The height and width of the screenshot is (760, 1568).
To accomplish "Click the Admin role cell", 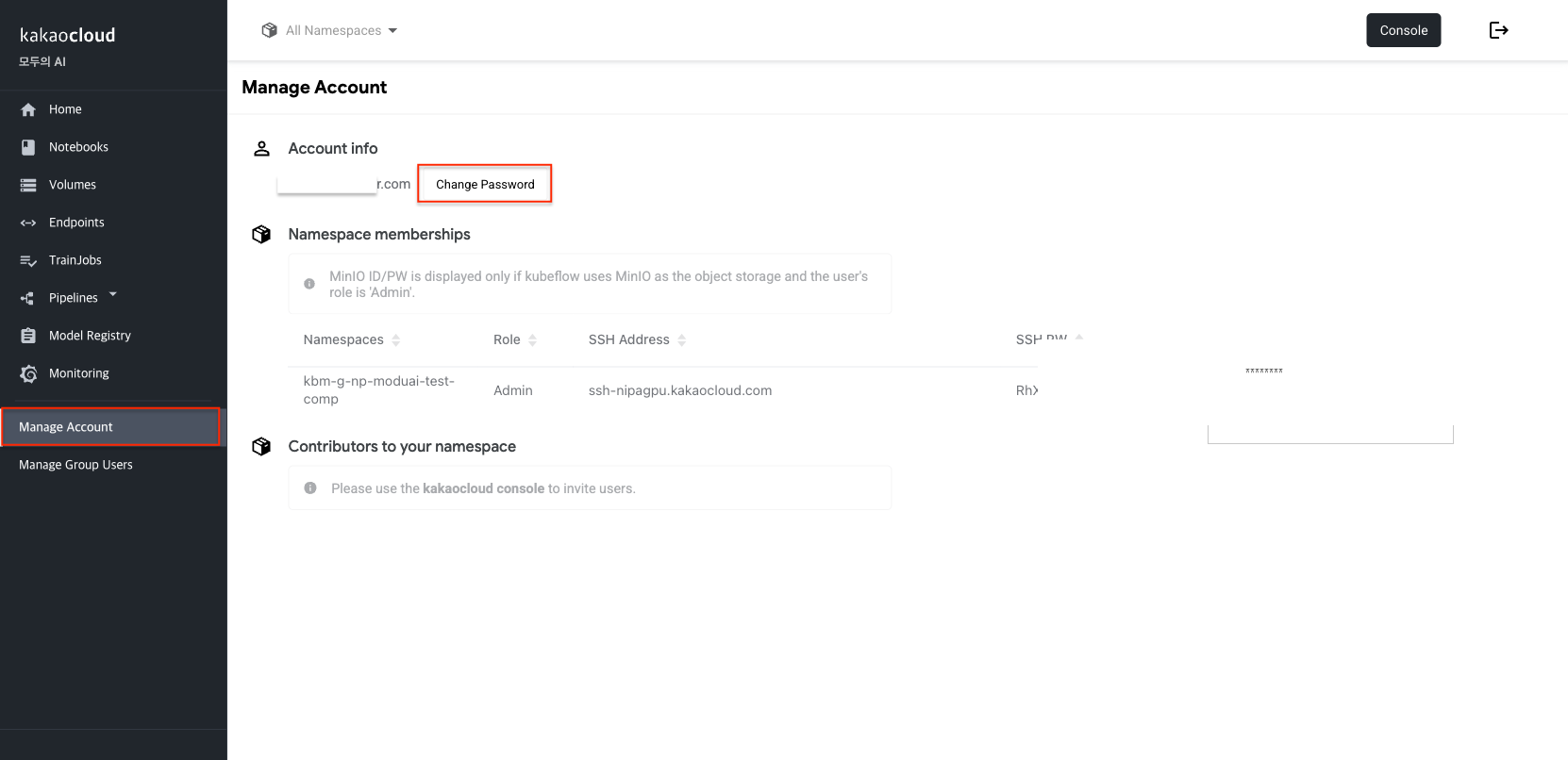I will [513, 390].
